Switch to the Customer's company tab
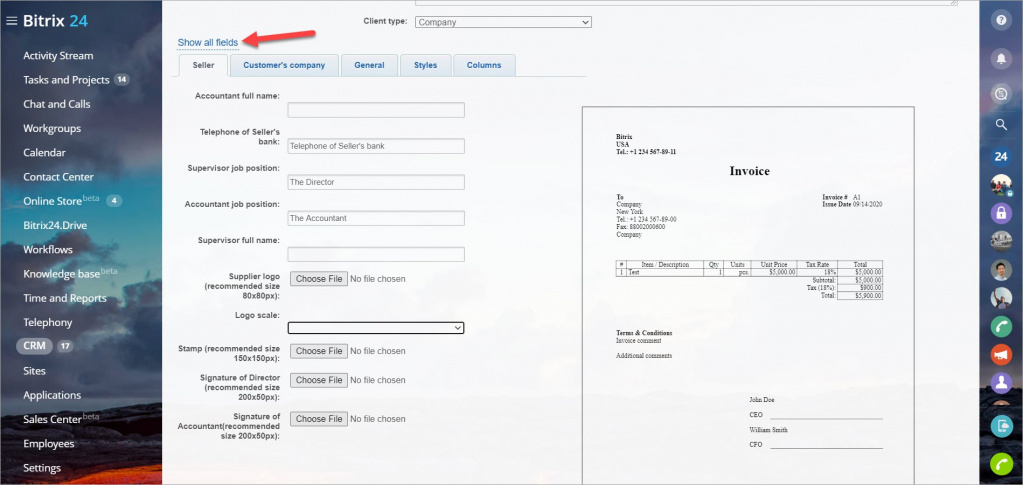This screenshot has height=485, width=1023. click(284, 65)
